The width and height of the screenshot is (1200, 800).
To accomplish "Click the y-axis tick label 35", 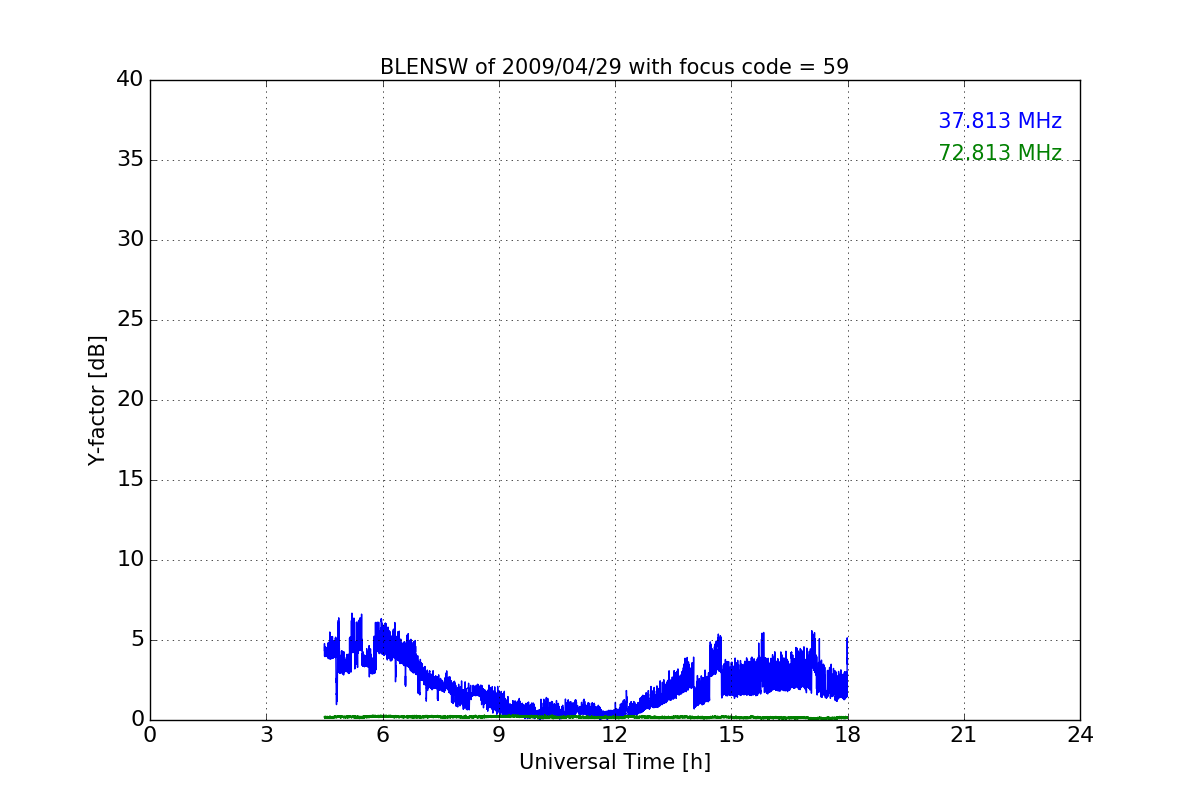I will (130, 160).
